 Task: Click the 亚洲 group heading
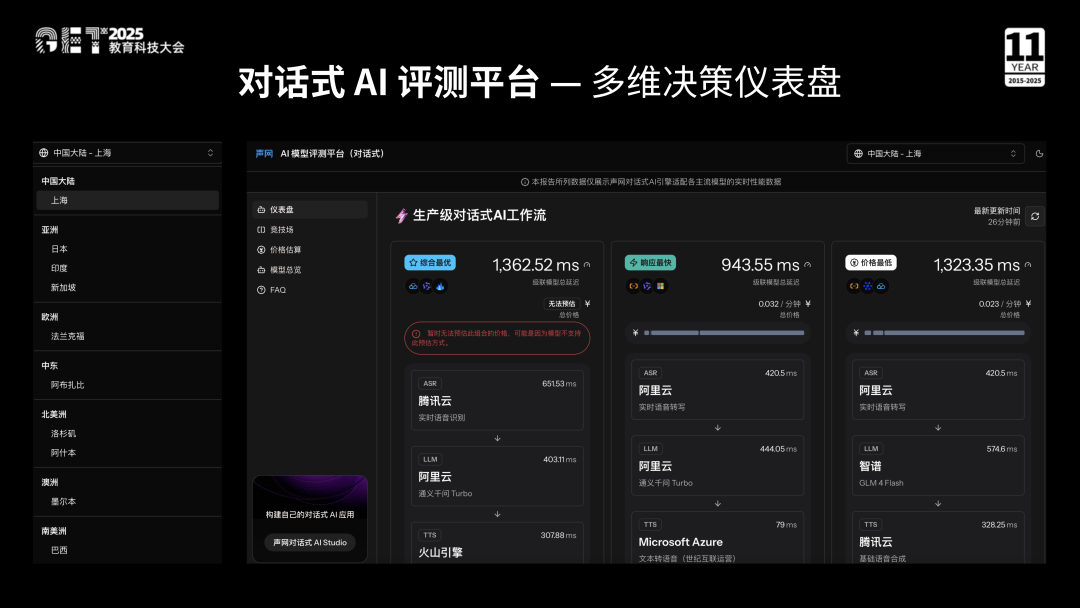click(x=50, y=230)
